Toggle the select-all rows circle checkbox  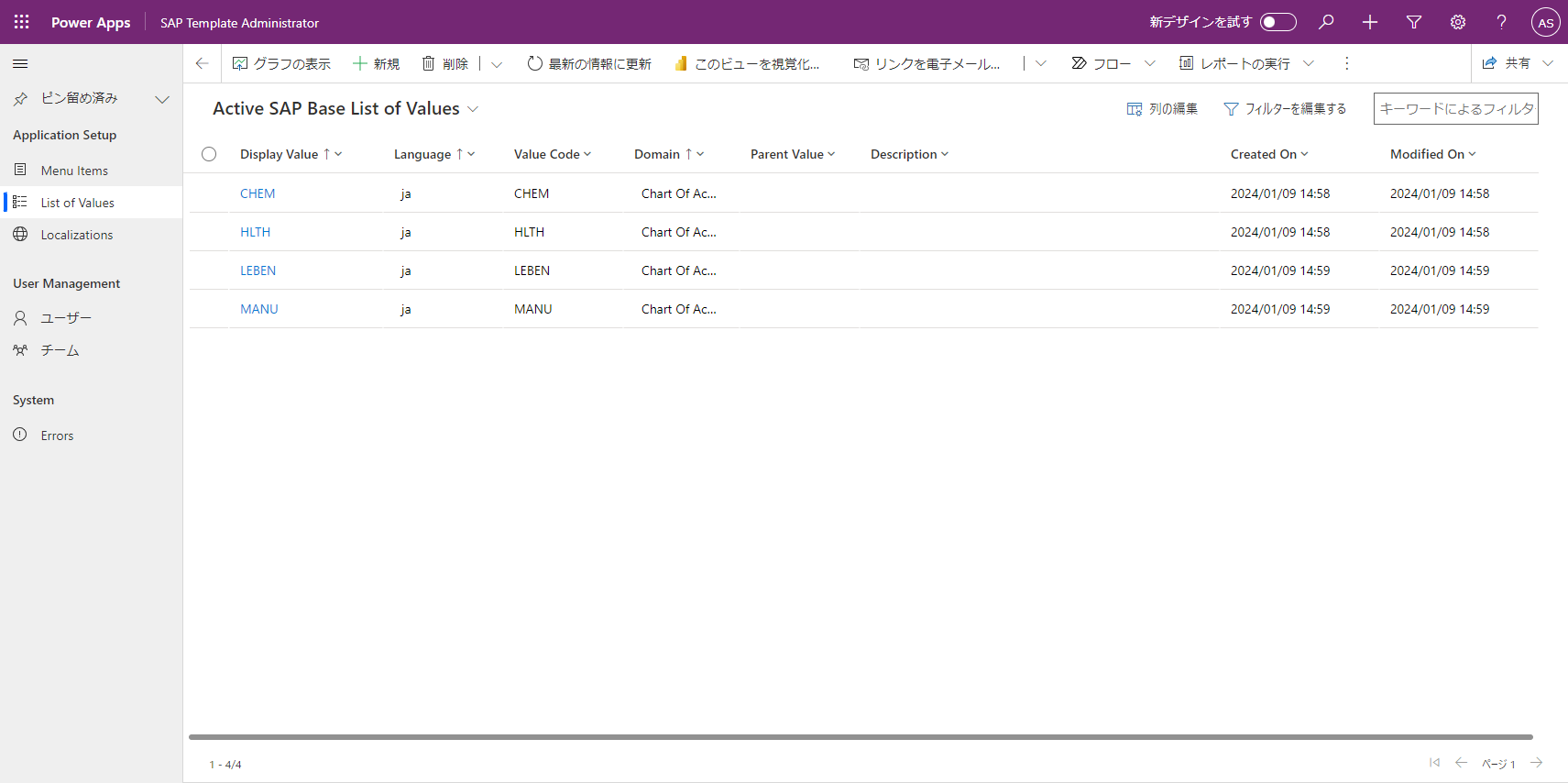209,154
